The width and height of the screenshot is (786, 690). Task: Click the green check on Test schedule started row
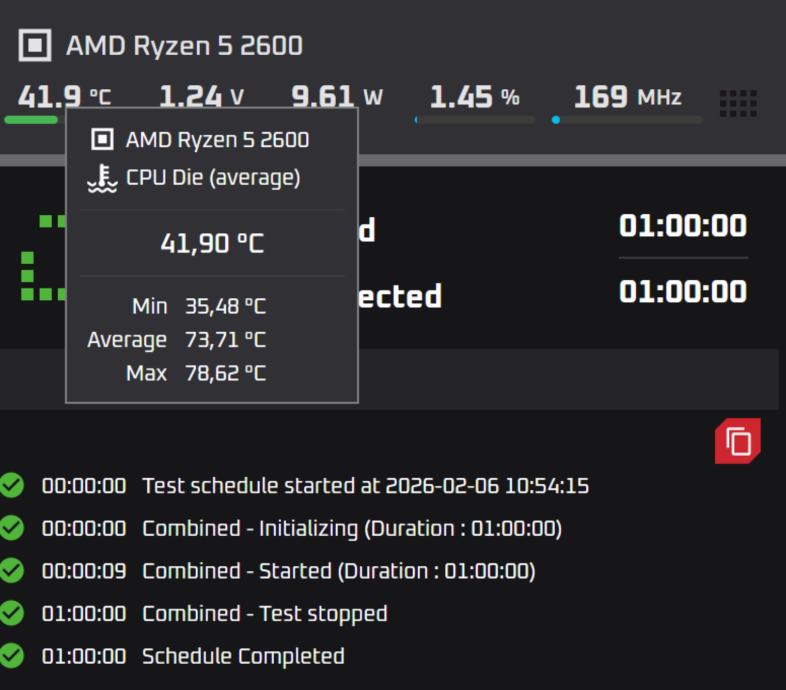(12, 485)
